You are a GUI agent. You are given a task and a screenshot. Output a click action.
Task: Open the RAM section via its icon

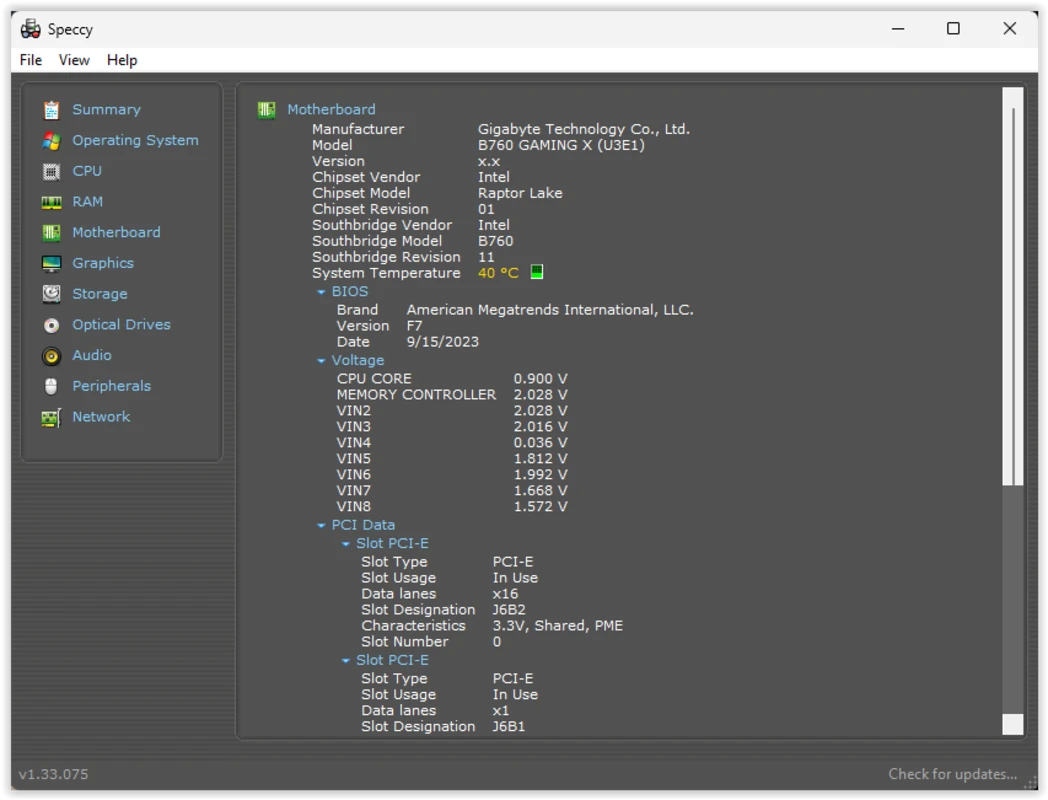(52, 201)
